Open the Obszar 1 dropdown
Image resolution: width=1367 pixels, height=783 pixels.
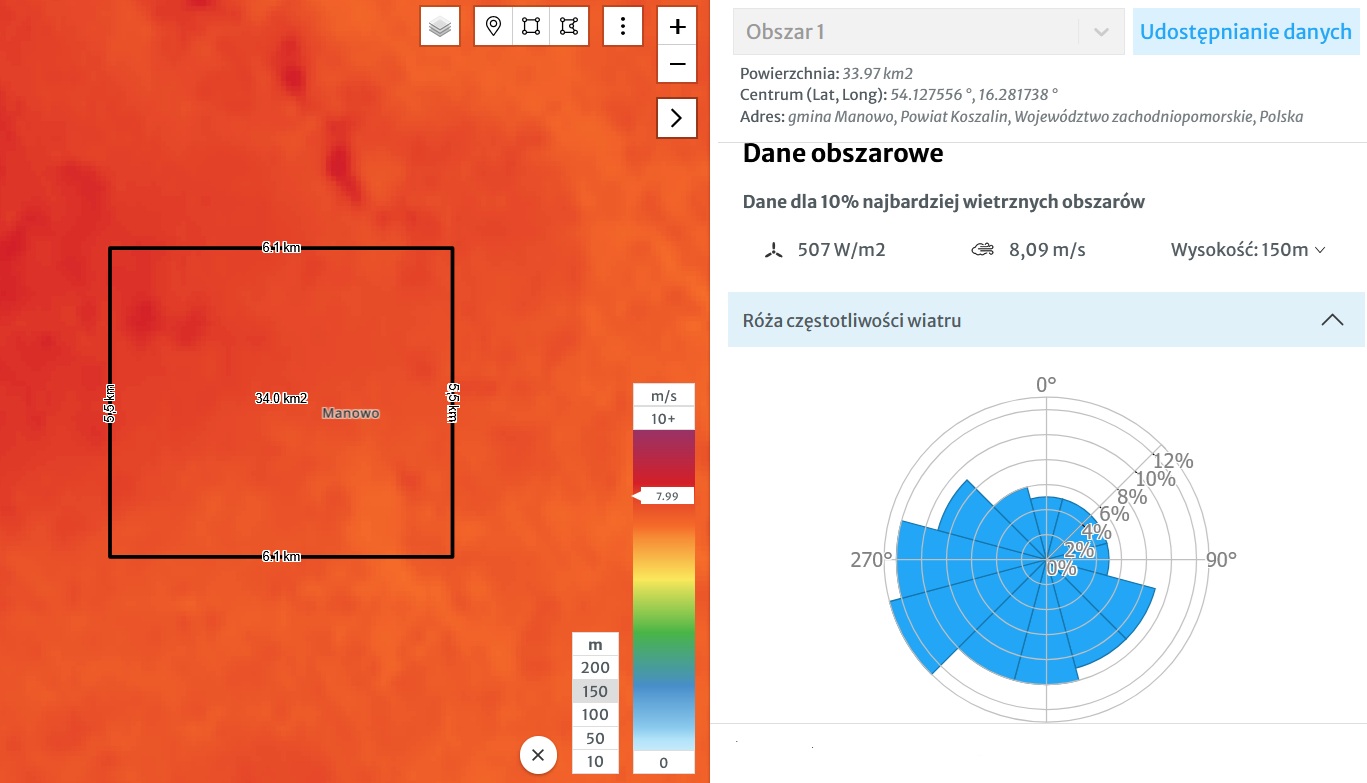(x=928, y=32)
